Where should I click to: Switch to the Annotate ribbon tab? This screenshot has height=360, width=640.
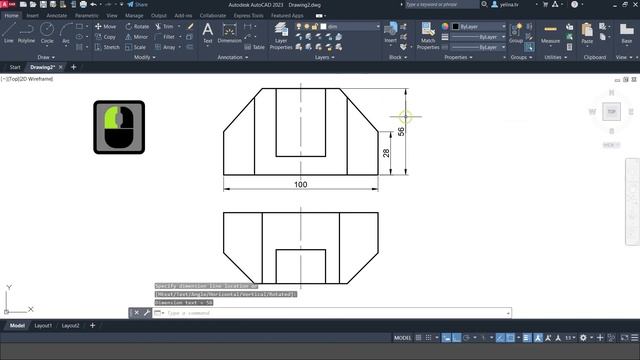[56, 16]
